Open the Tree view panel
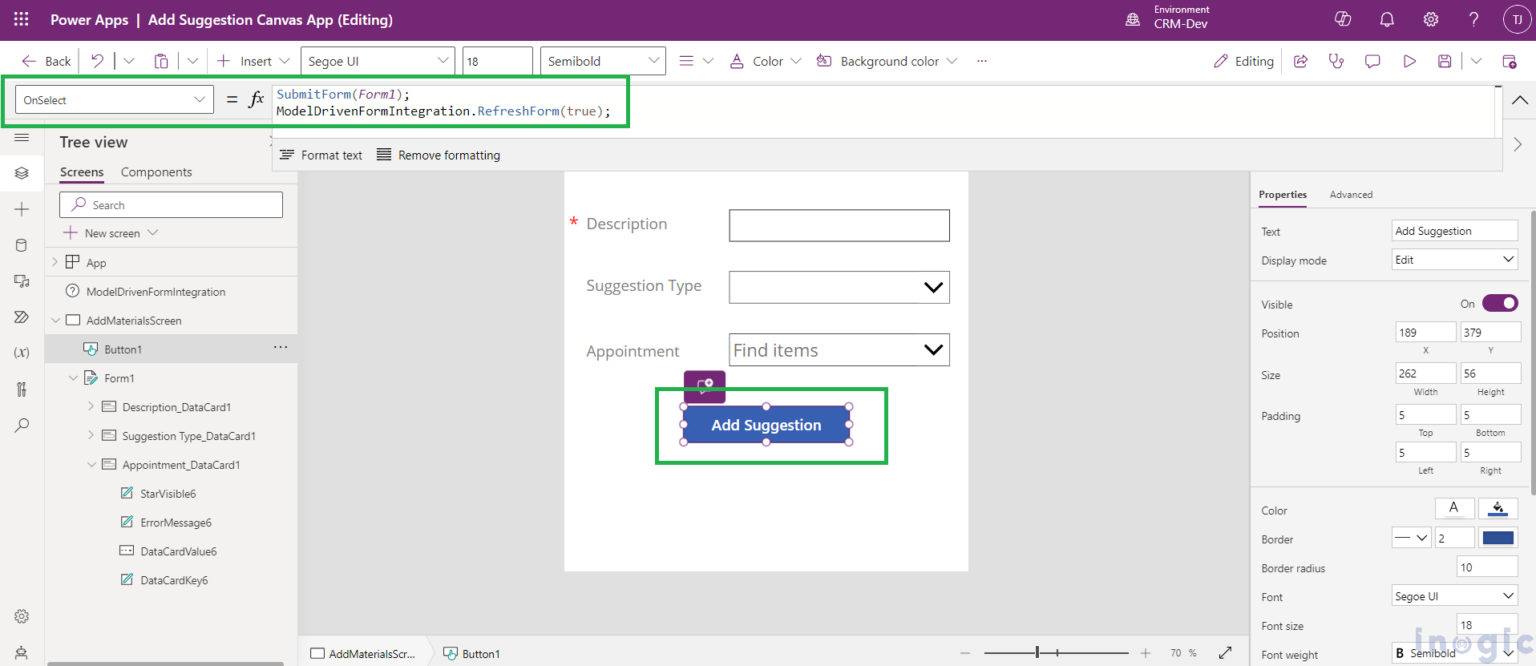 coord(21,173)
